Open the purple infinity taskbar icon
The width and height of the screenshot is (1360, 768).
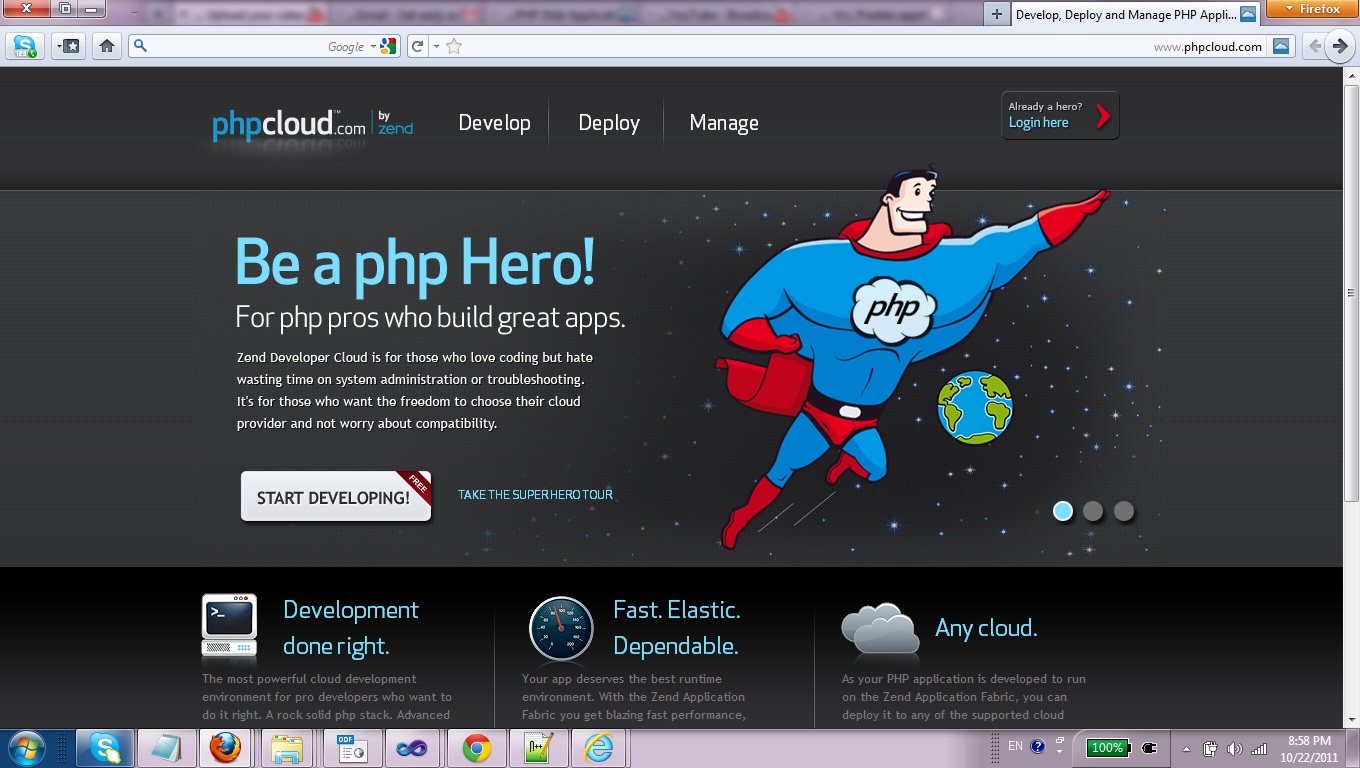tap(412, 748)
